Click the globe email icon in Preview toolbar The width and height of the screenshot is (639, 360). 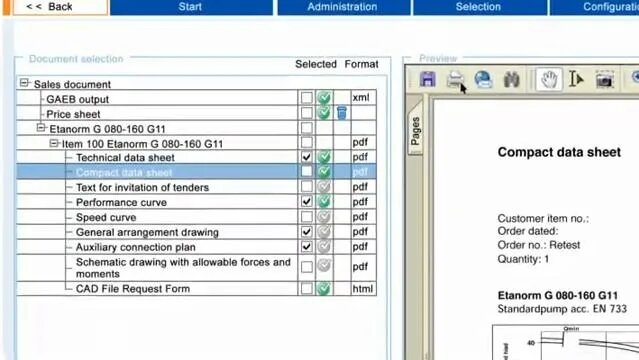483,79
